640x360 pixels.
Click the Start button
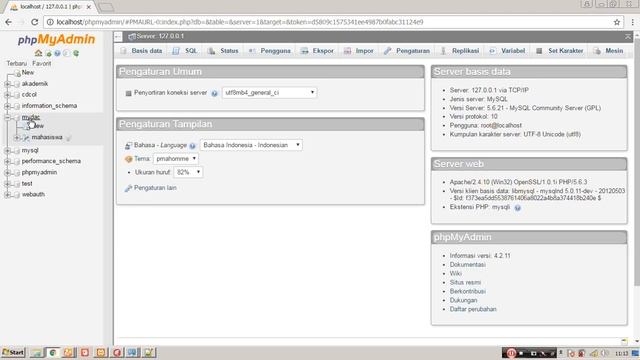[x=13, y=353]
